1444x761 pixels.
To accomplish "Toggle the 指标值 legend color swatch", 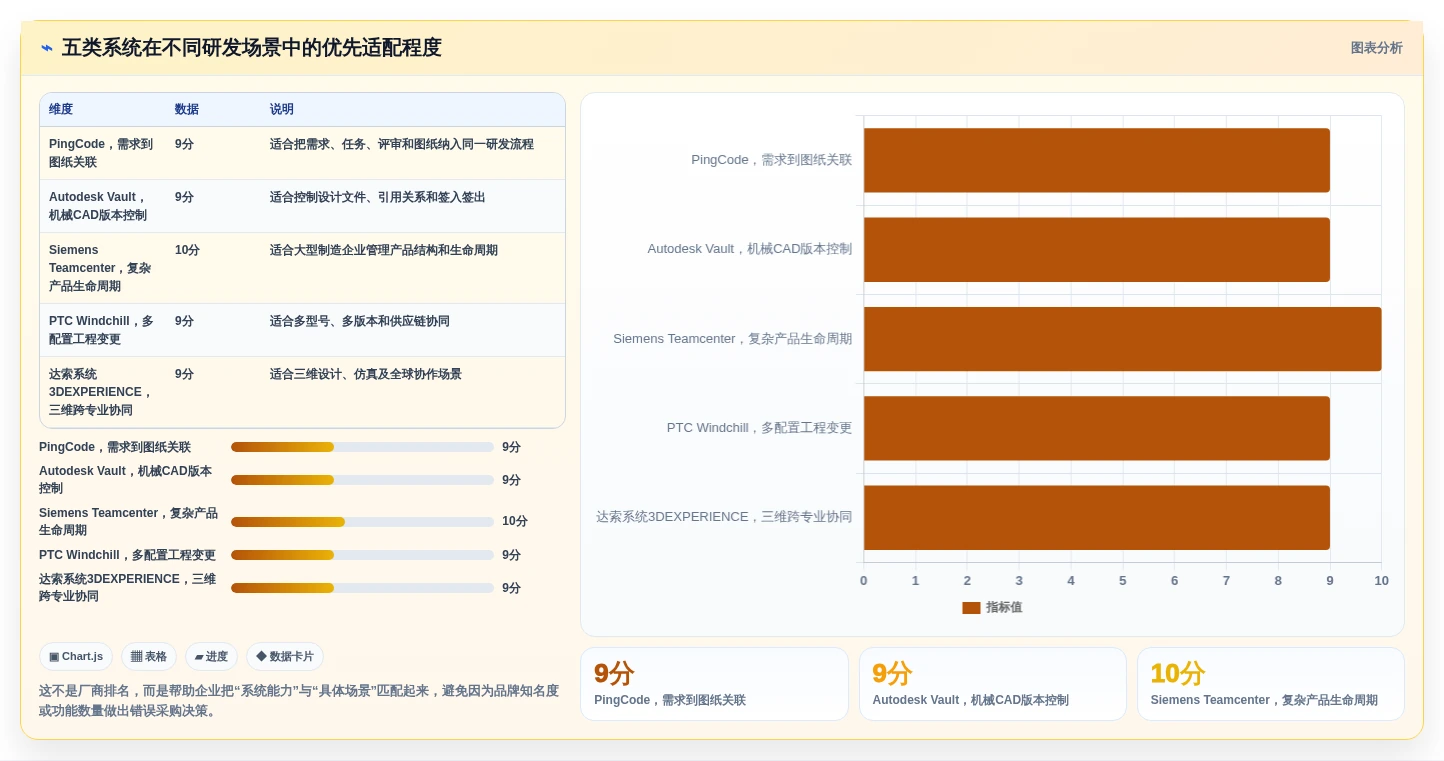I will click(x=971, y=607).
